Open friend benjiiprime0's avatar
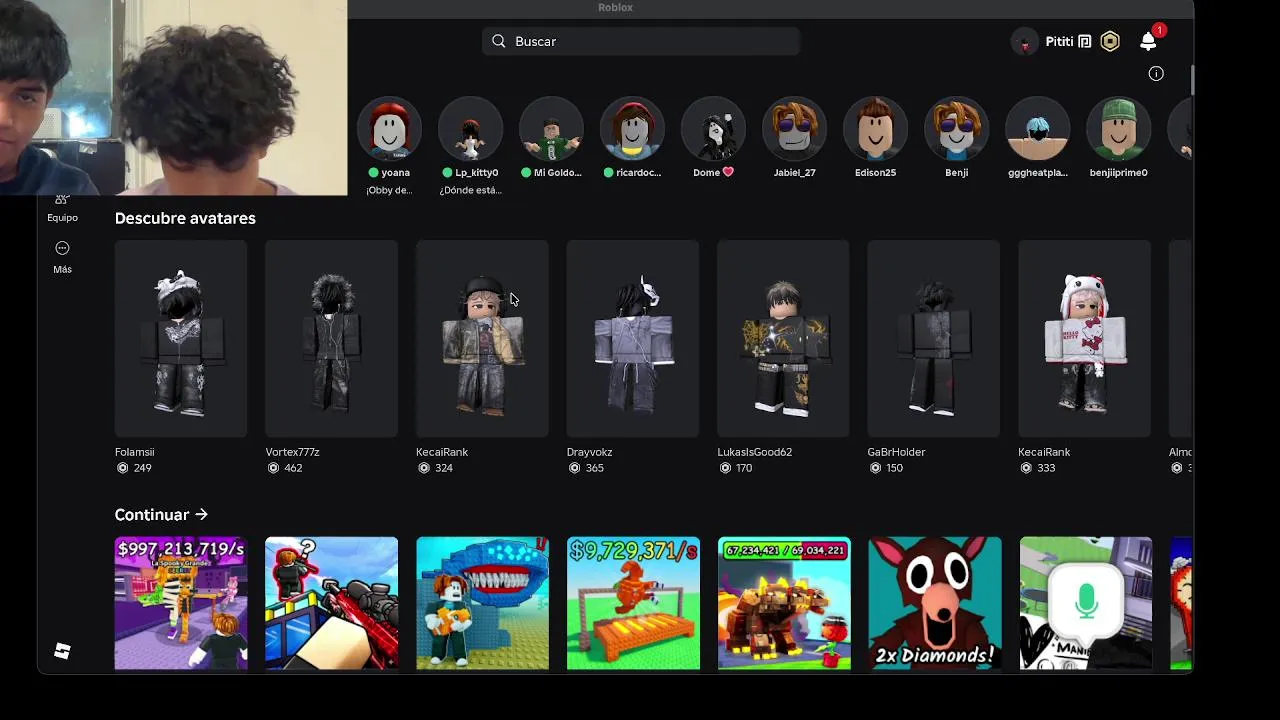 [x=1118, y=129]
